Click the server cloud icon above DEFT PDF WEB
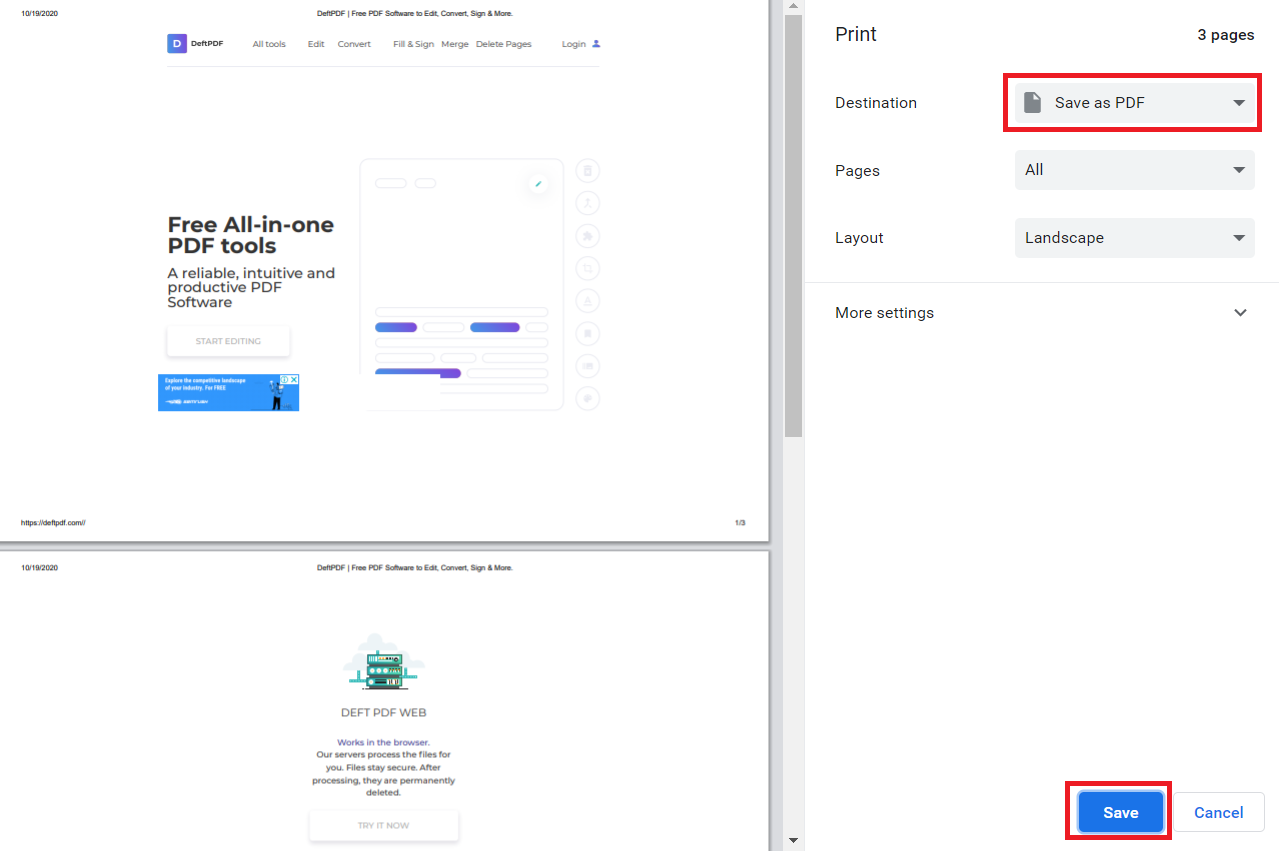1279x851 pixels. pos(384,662)
